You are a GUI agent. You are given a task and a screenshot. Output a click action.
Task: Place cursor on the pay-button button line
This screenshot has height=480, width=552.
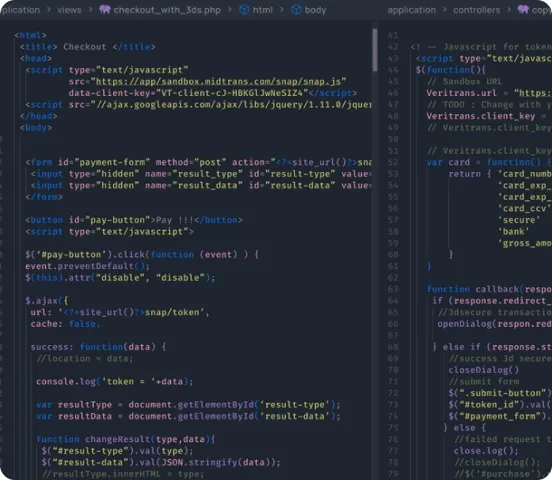pyautogui.click(x=134, y=220)
